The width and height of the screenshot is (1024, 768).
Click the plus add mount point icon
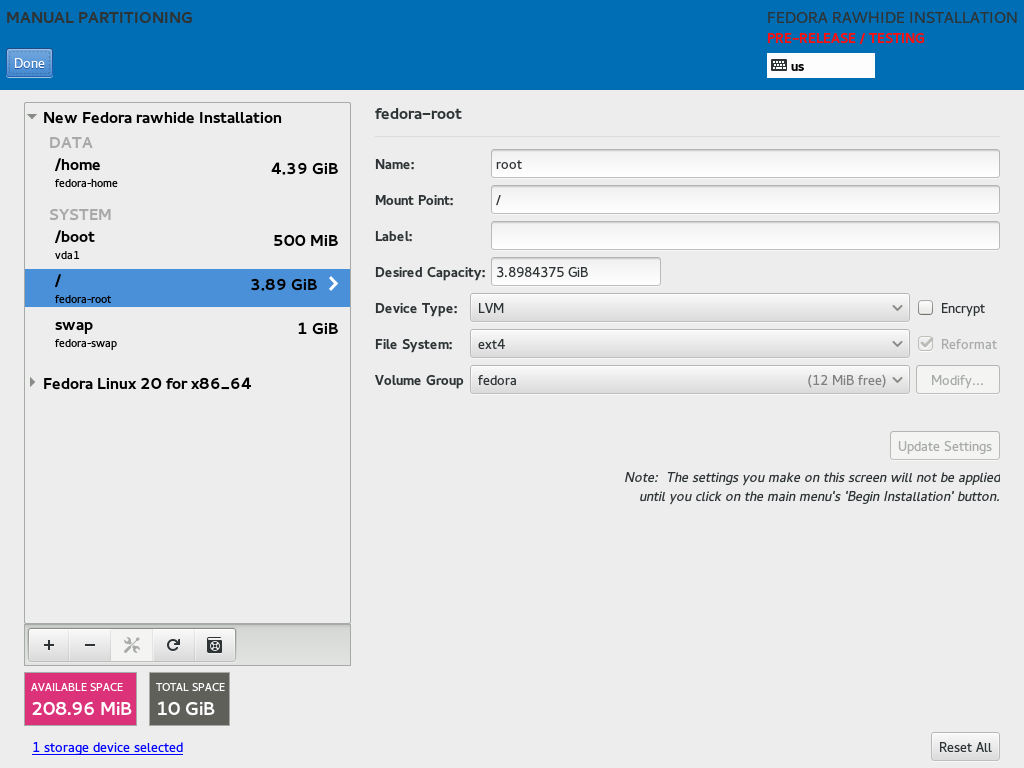pos(49,645)
